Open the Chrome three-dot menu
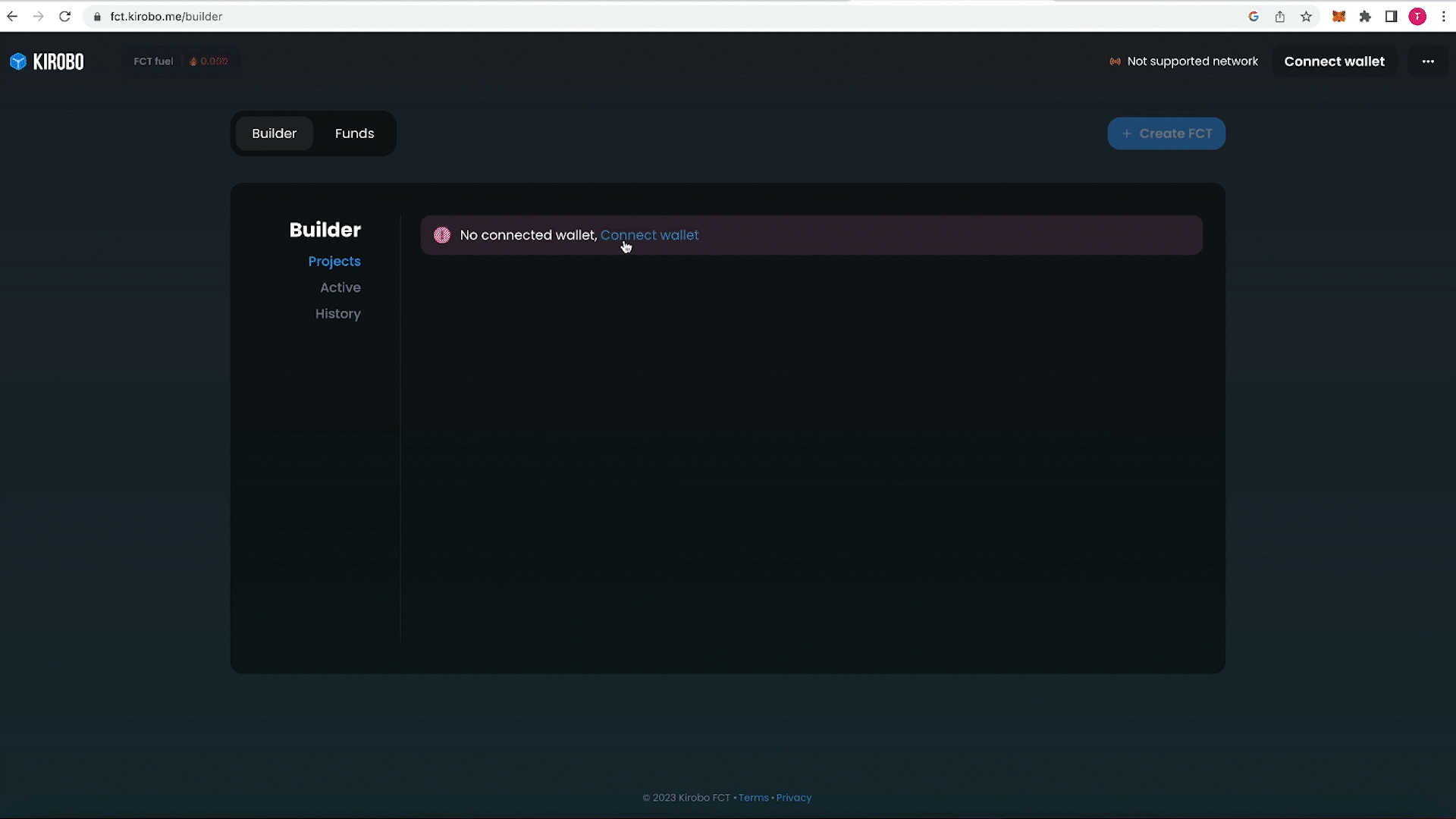Screen dimensions: 1456x819 point(1444,17)
